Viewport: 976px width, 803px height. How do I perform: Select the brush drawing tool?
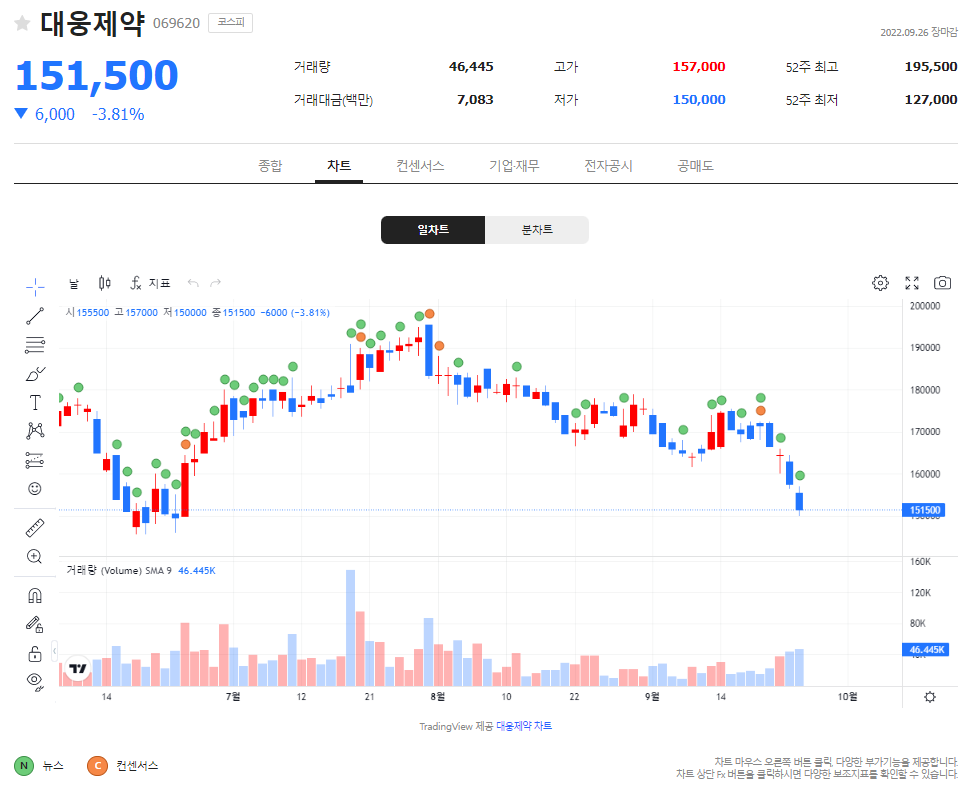pyautogui.click(x=35, y=373)
